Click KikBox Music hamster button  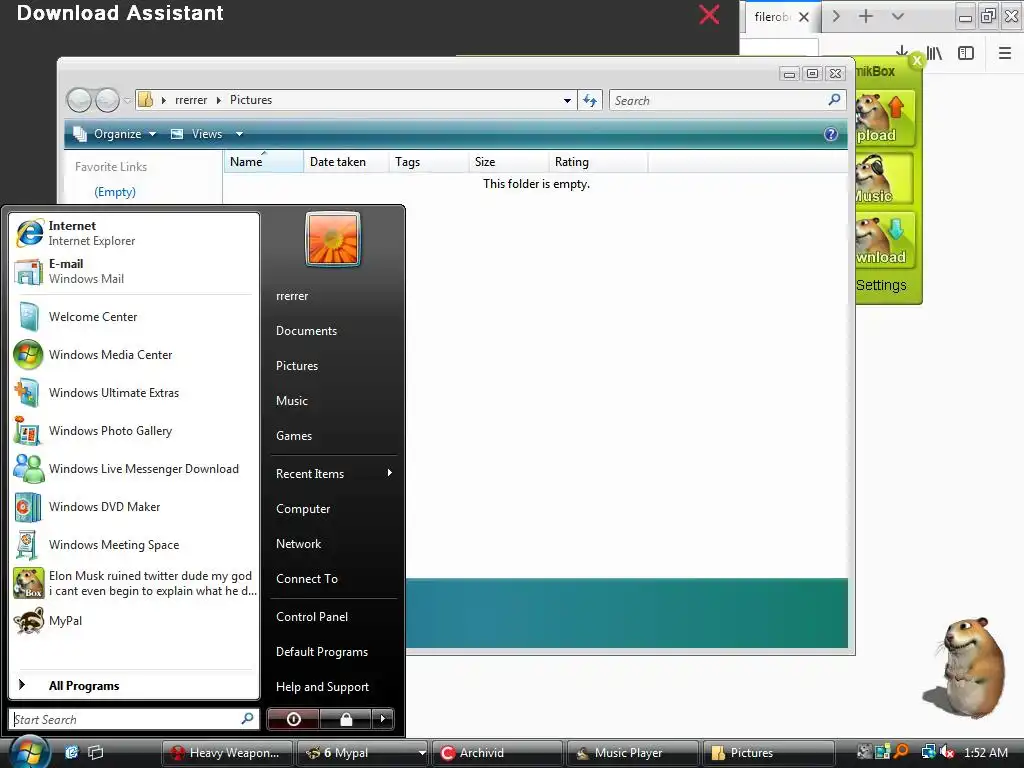pos(884,179)
